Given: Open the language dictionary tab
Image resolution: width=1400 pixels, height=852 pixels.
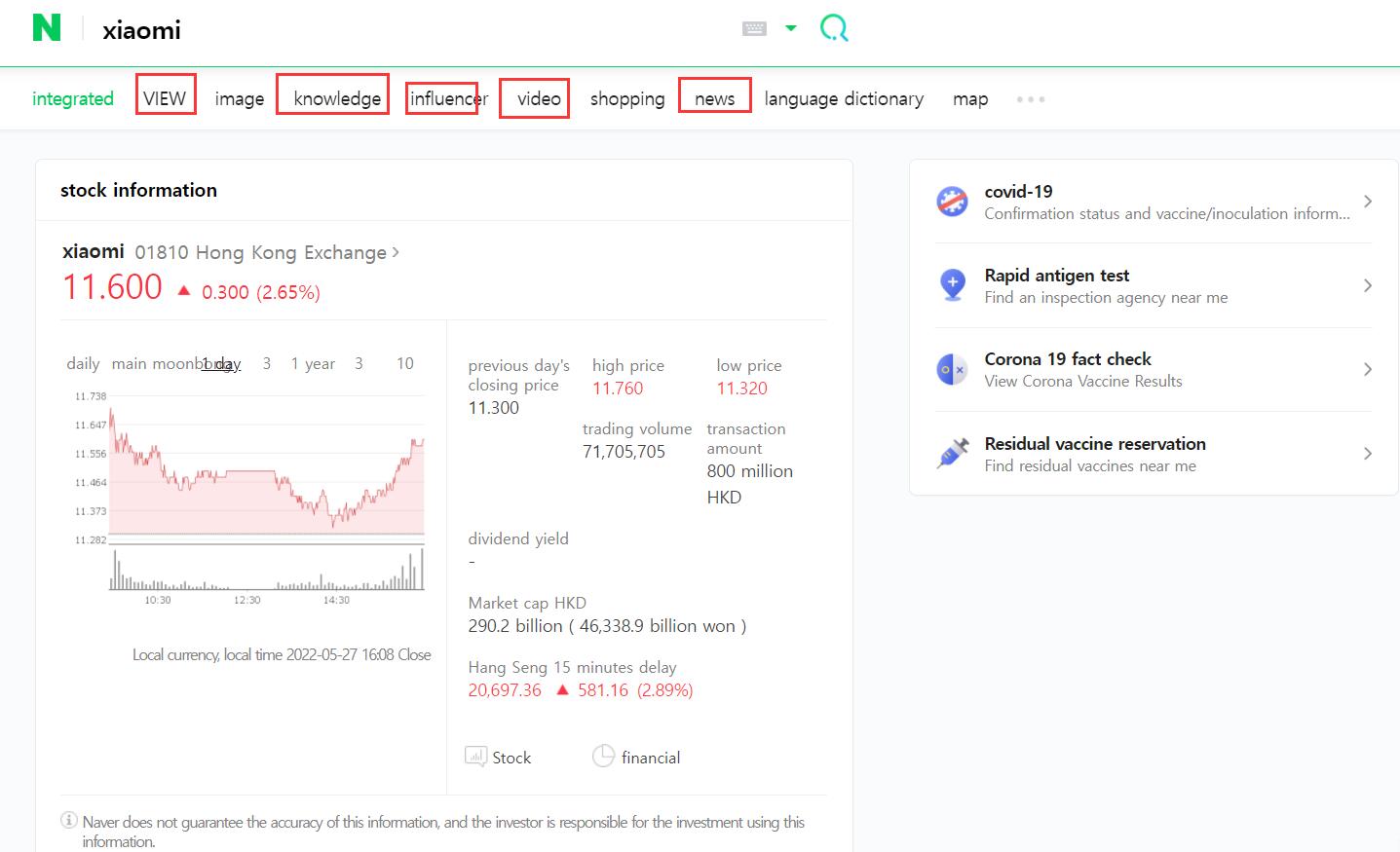Looking at the screenshot, I should pos(844,98).
